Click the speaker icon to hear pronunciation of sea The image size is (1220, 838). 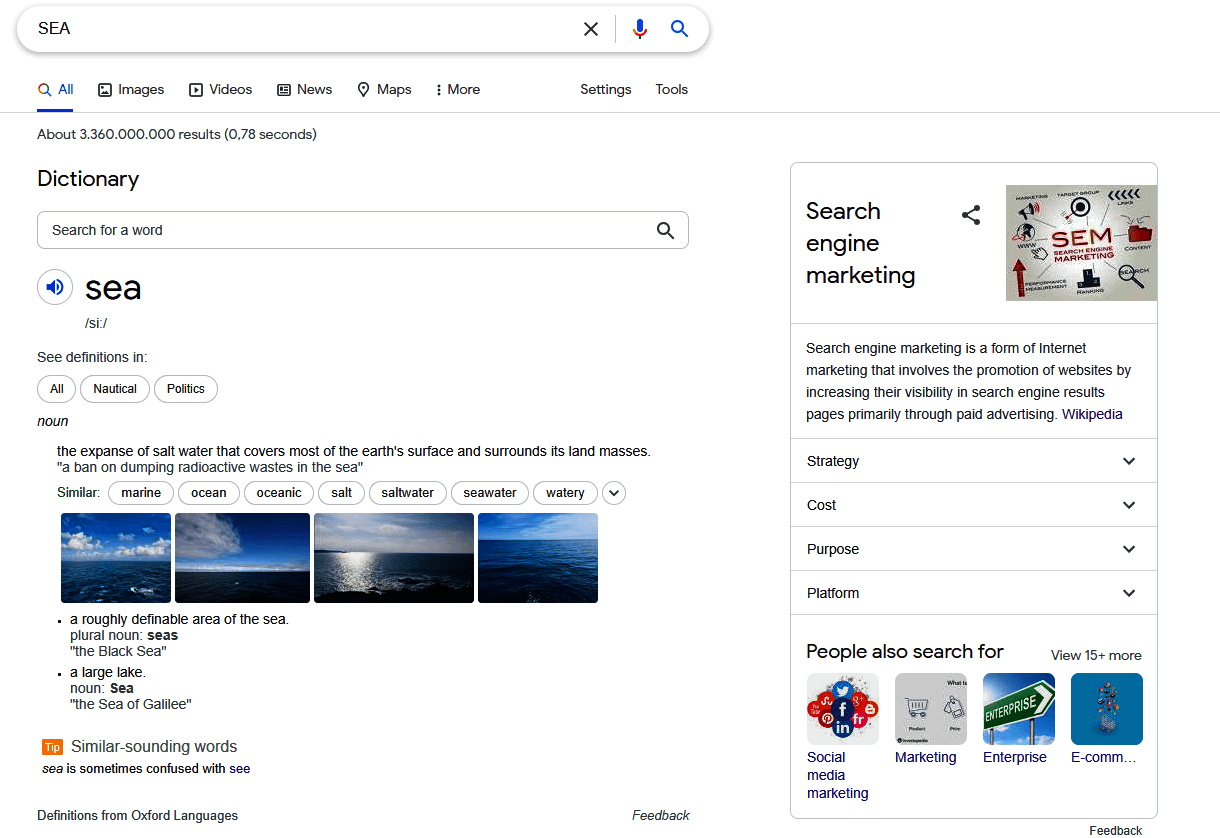click(55, 287)
